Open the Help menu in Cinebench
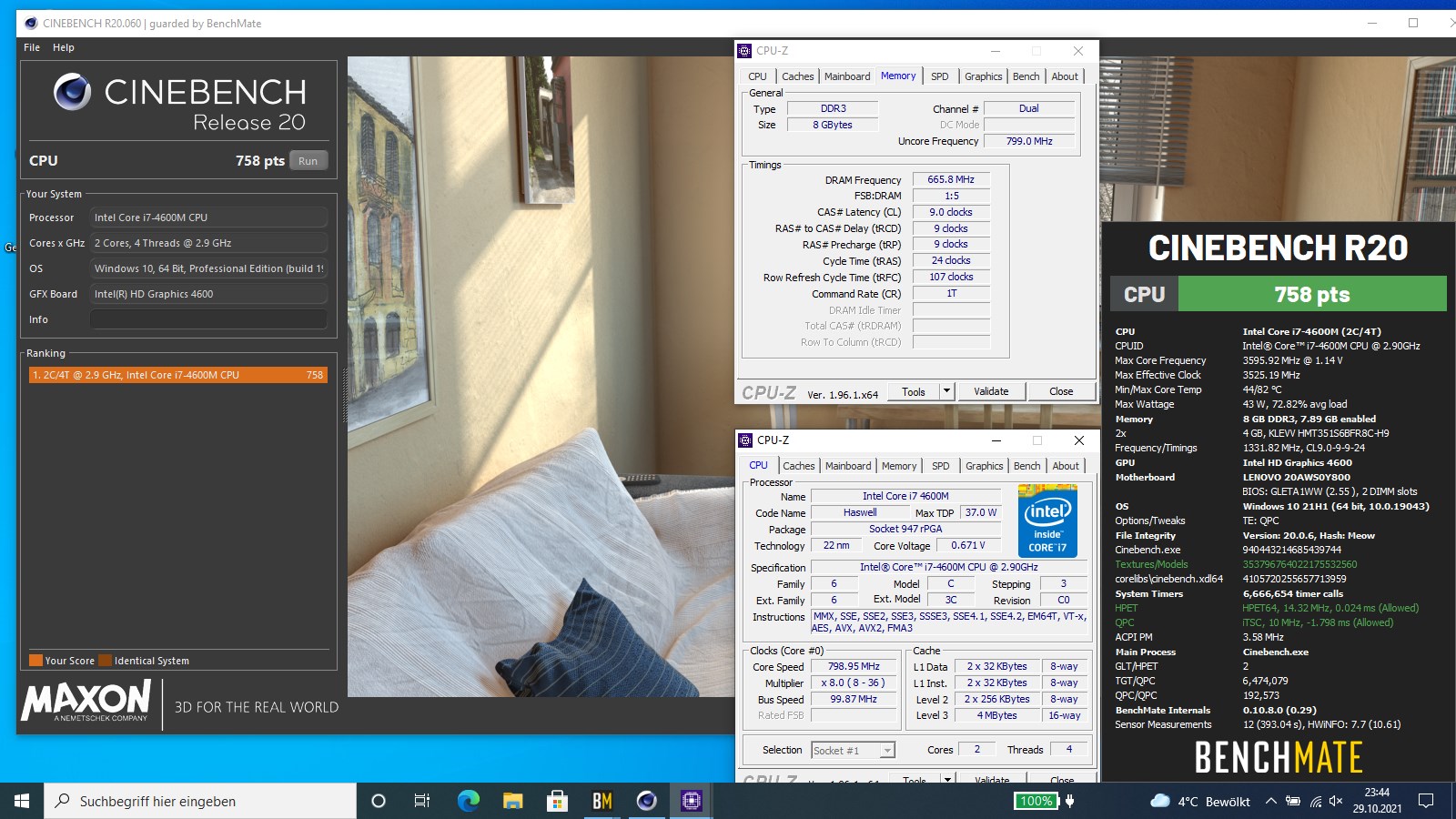 click(64, 47)
